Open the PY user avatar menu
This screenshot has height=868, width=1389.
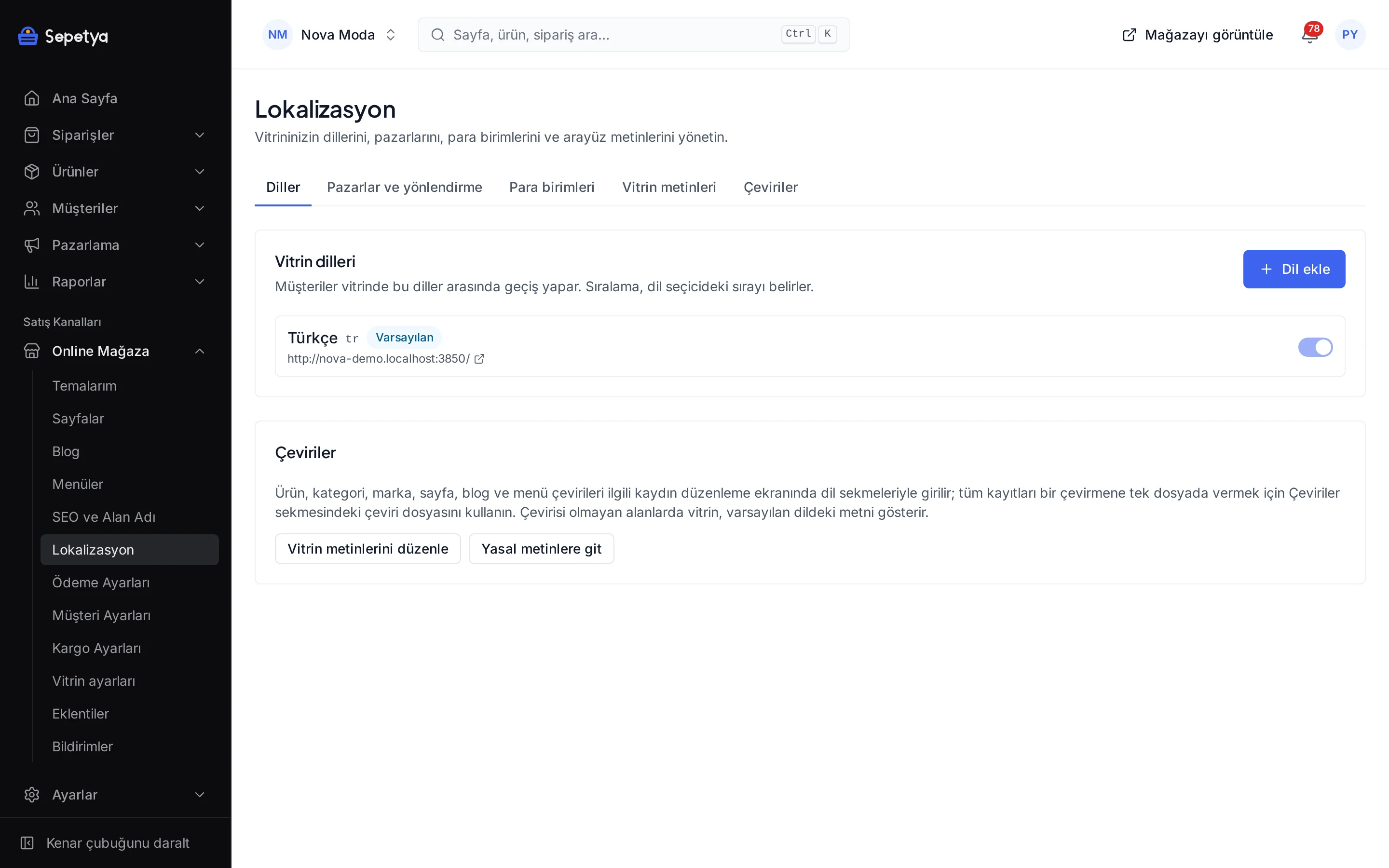(x=1350, y=34)
